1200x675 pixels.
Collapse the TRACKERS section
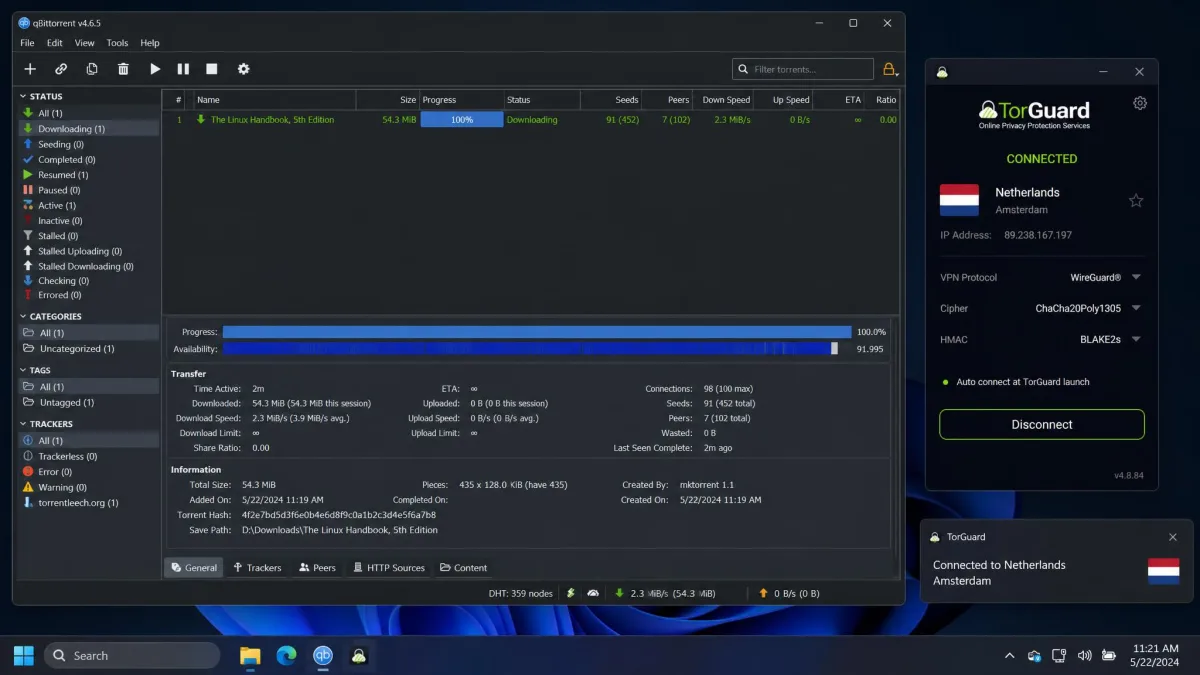point(24,424)
